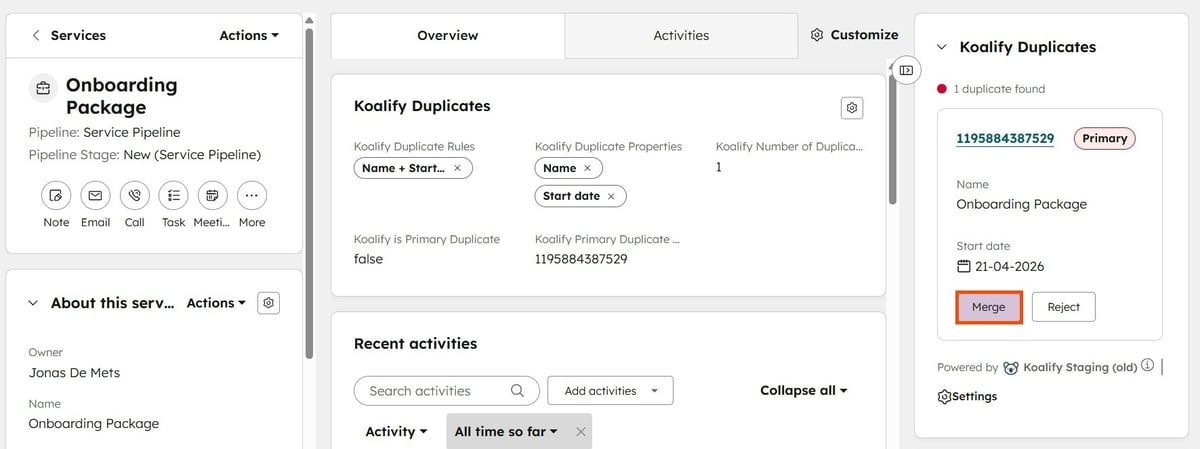Click the Call icon button
The width and height of the screenshot is (1200, 449).
click(134, 195)
